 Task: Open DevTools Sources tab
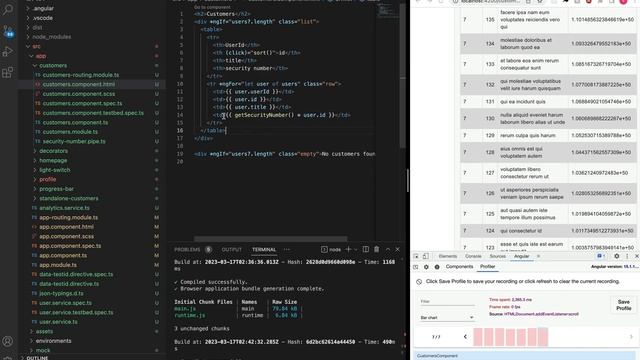498,256
